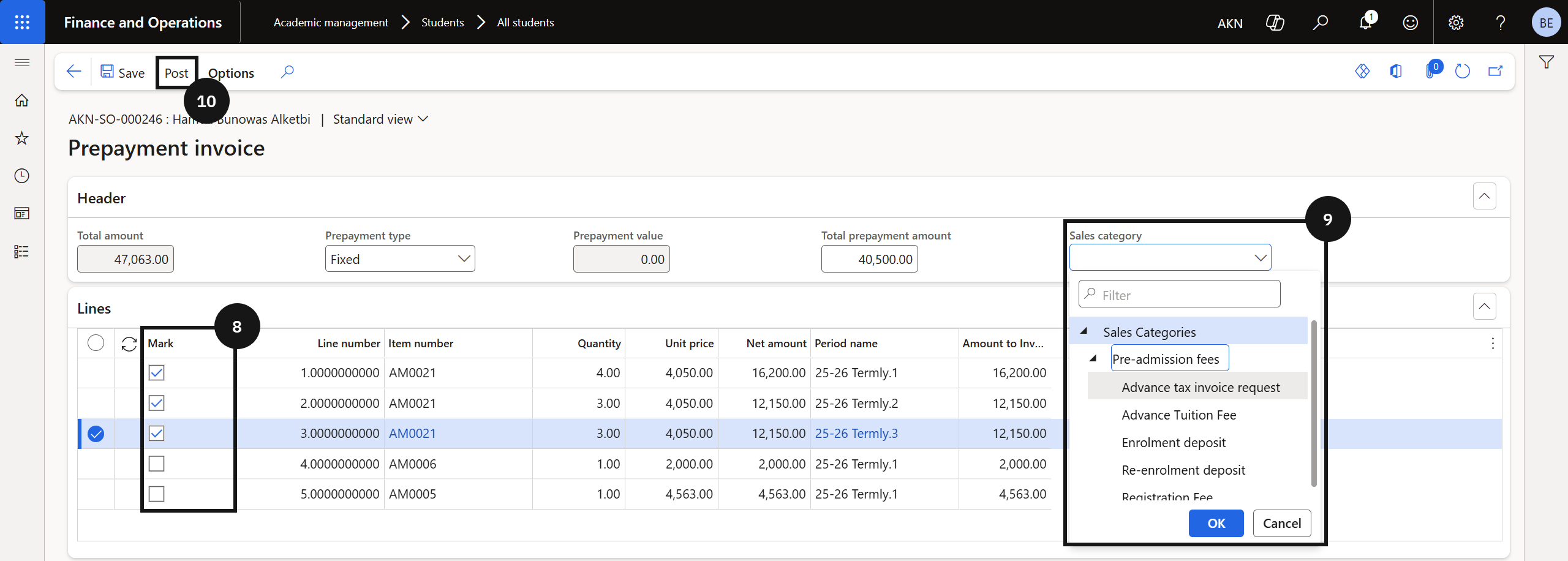1568x561 pixels.
Task: Click the Filter field in category dropdown
Action: [x=1179, y=294]
